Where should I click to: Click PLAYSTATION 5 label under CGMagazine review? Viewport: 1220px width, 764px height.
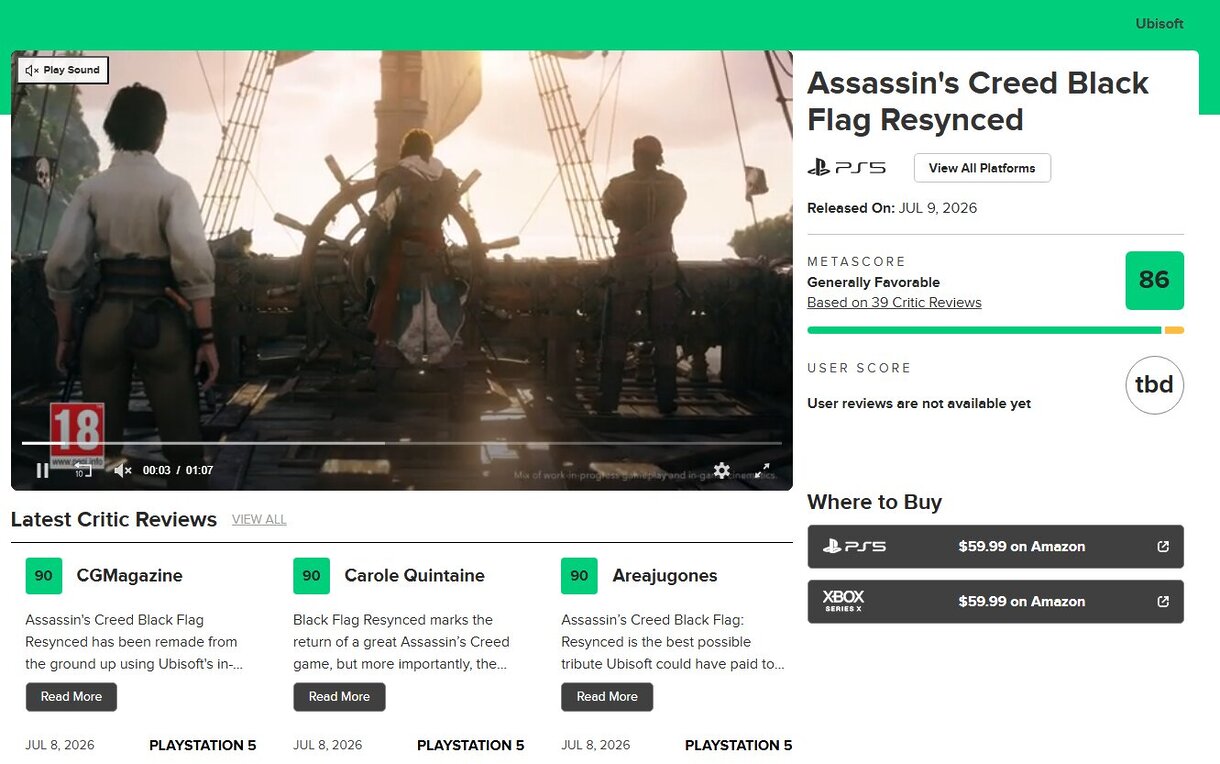pos(202,745)
